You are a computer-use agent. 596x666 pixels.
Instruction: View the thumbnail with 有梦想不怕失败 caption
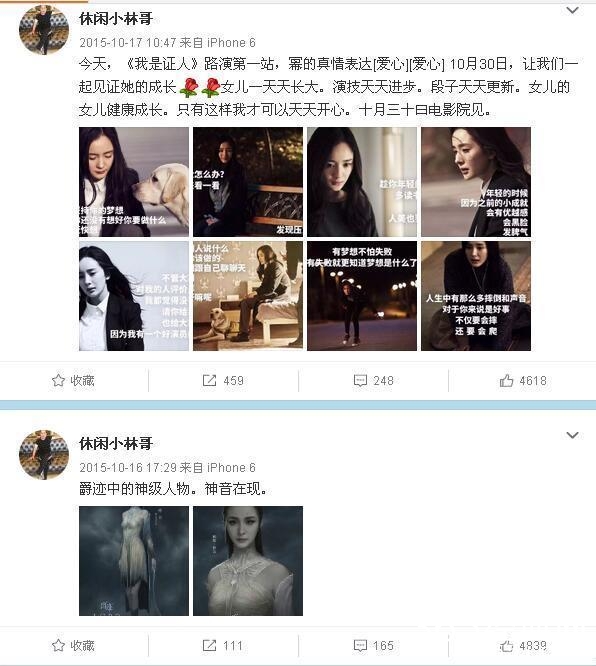click(362, 296)
